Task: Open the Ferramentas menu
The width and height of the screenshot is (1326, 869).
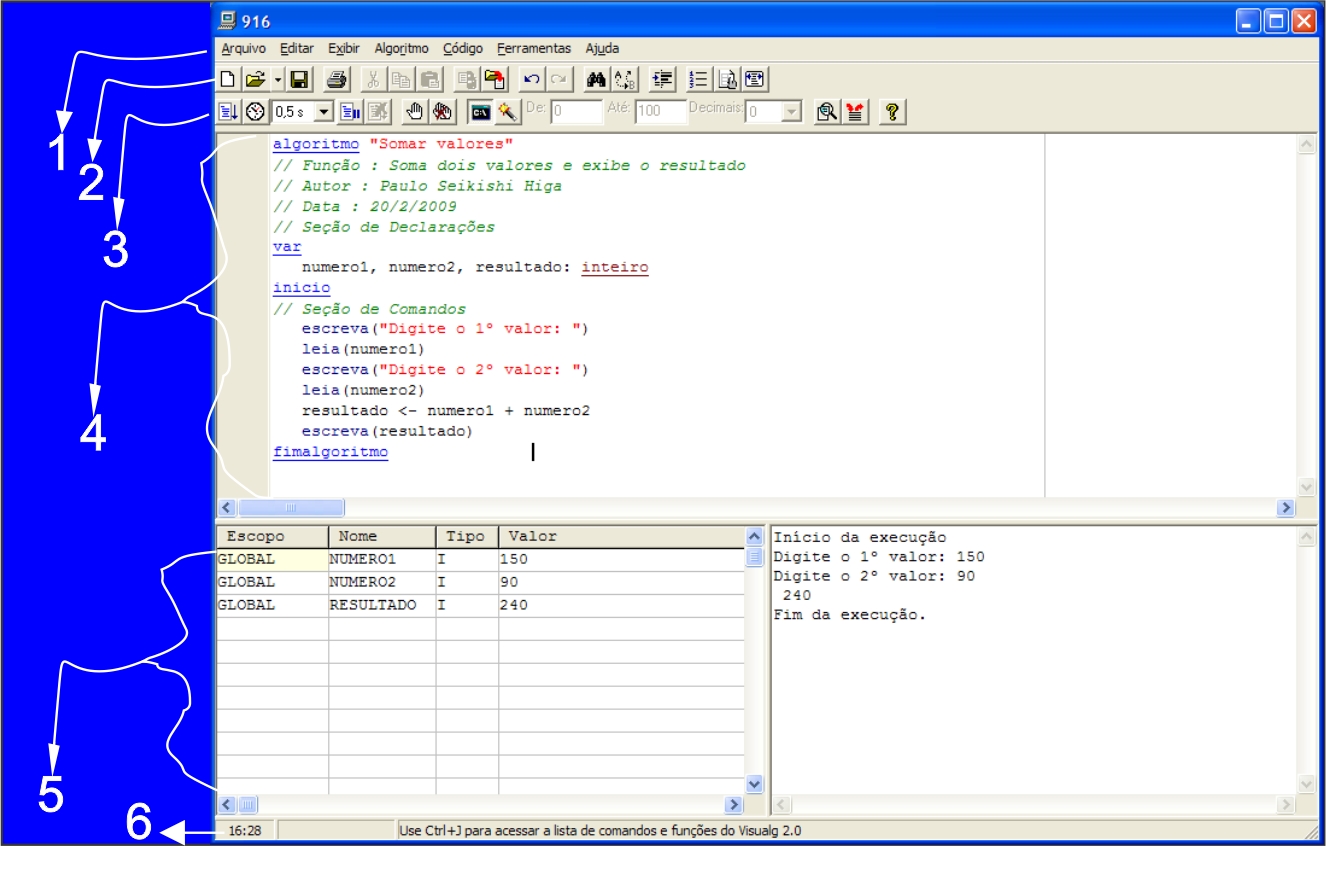Action: [534, 48]
